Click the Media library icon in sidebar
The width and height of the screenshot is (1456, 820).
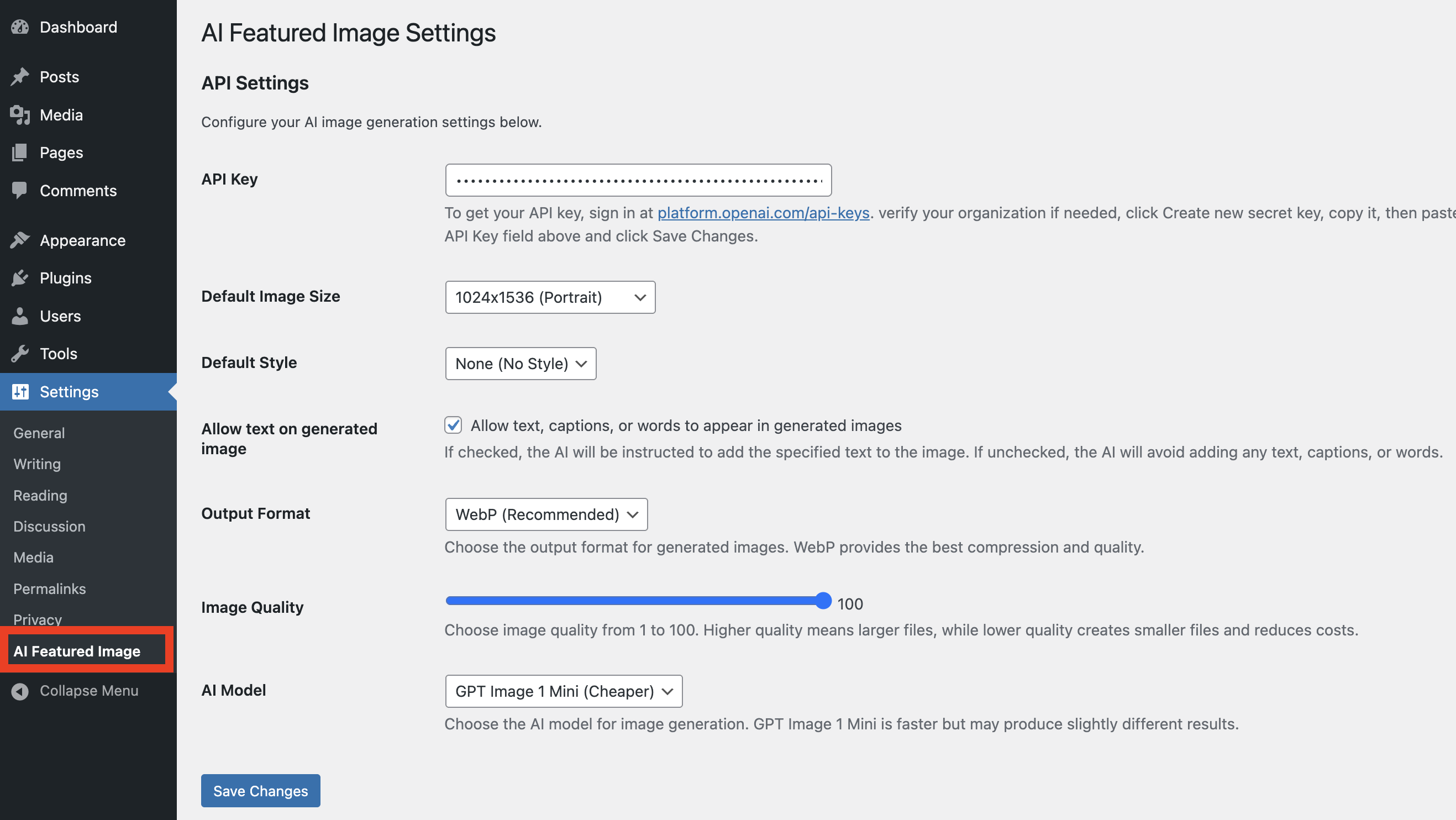coord(20,115)
